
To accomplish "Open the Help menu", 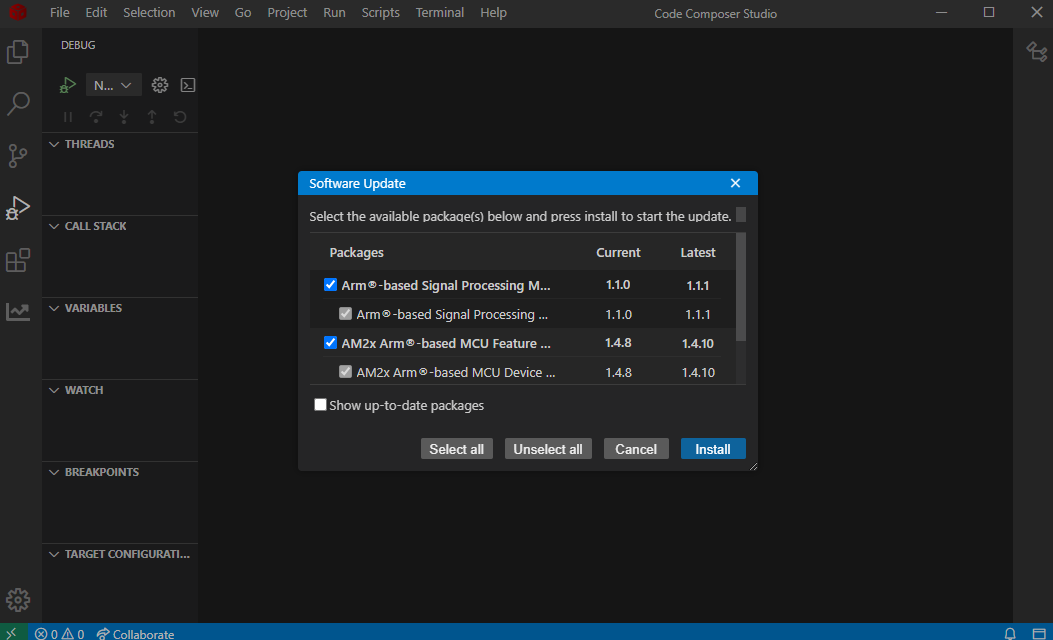I will pyautogui.click(x=493, y=12).
